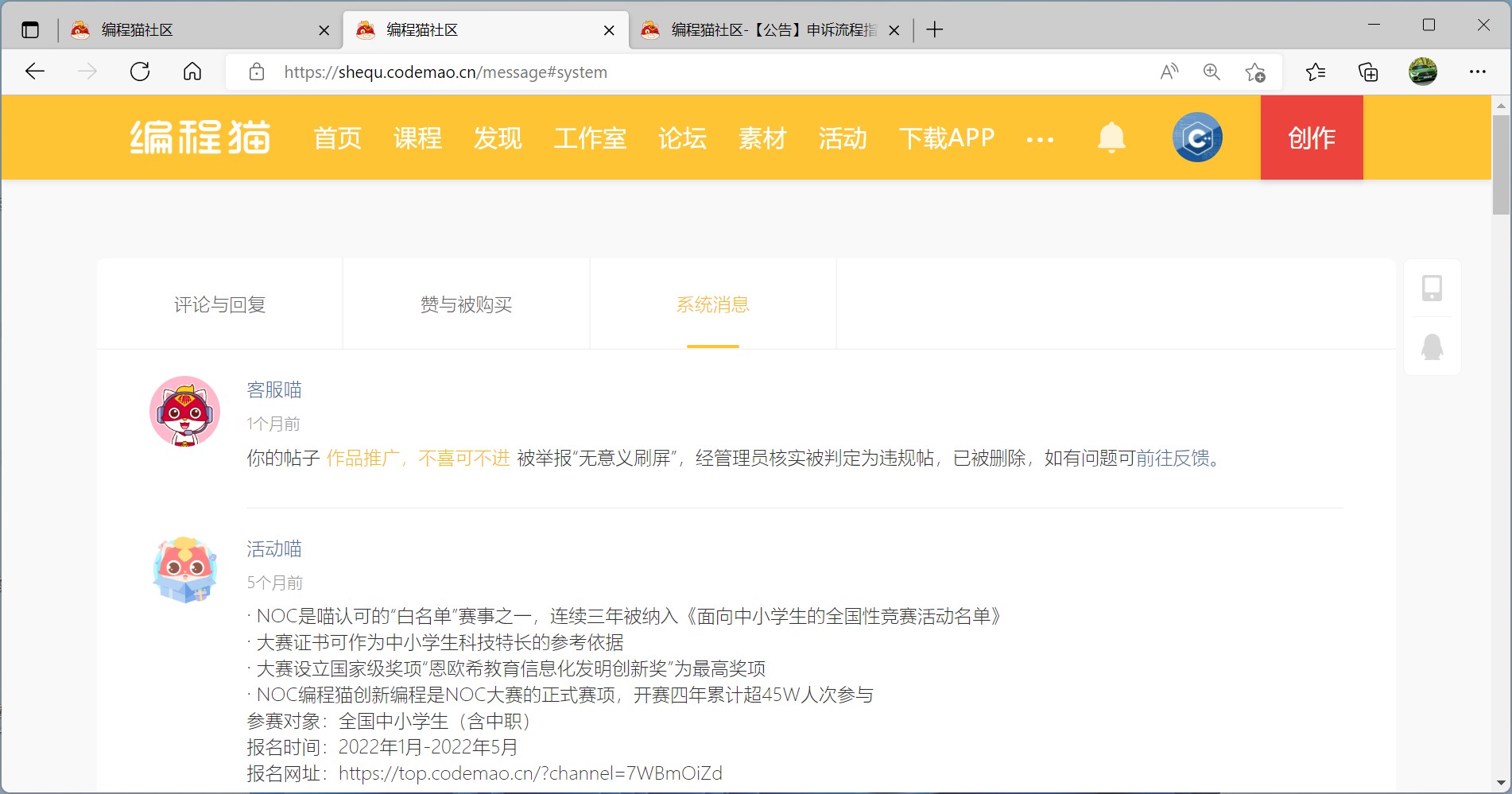1512x794 pixels.
Task: Click the scrollbar up arrow
Action: [x=1501, y=105]
